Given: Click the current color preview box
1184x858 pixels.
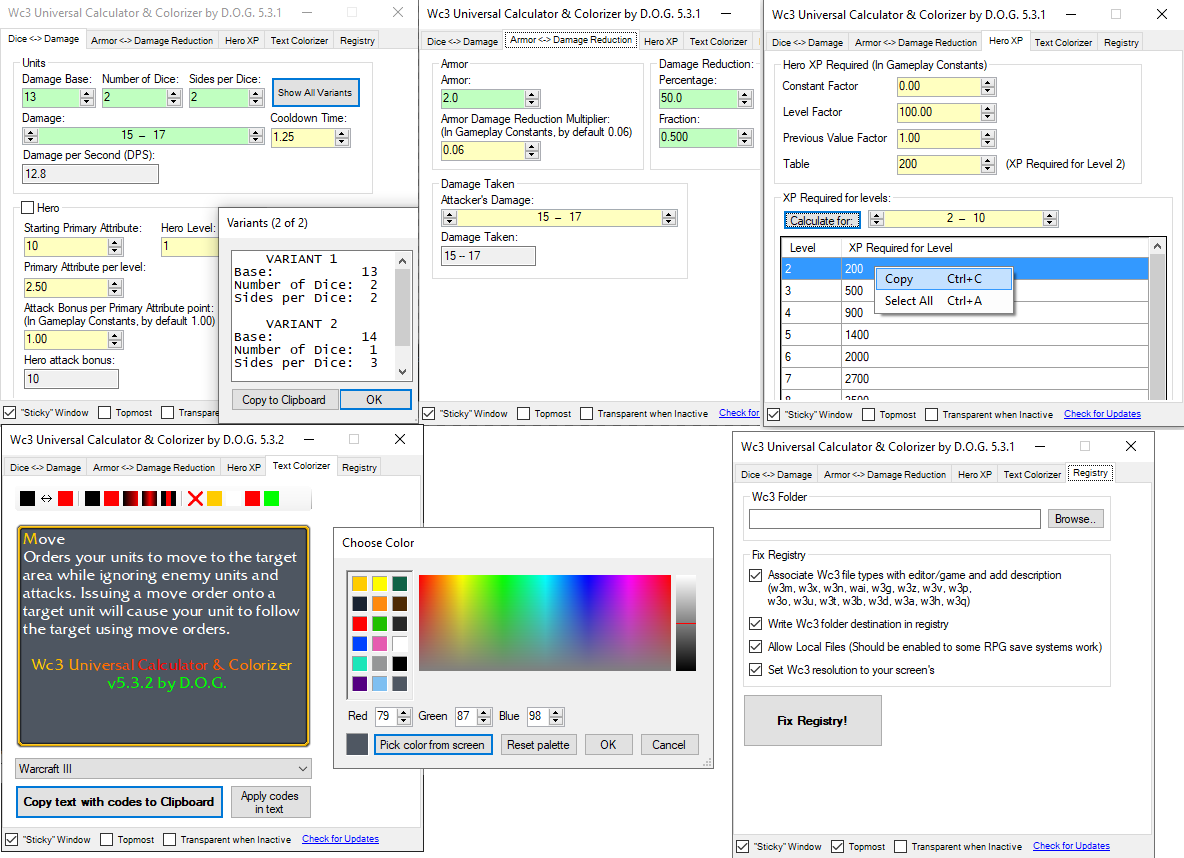Looking at the screenshot, I should tap(357, 744).
